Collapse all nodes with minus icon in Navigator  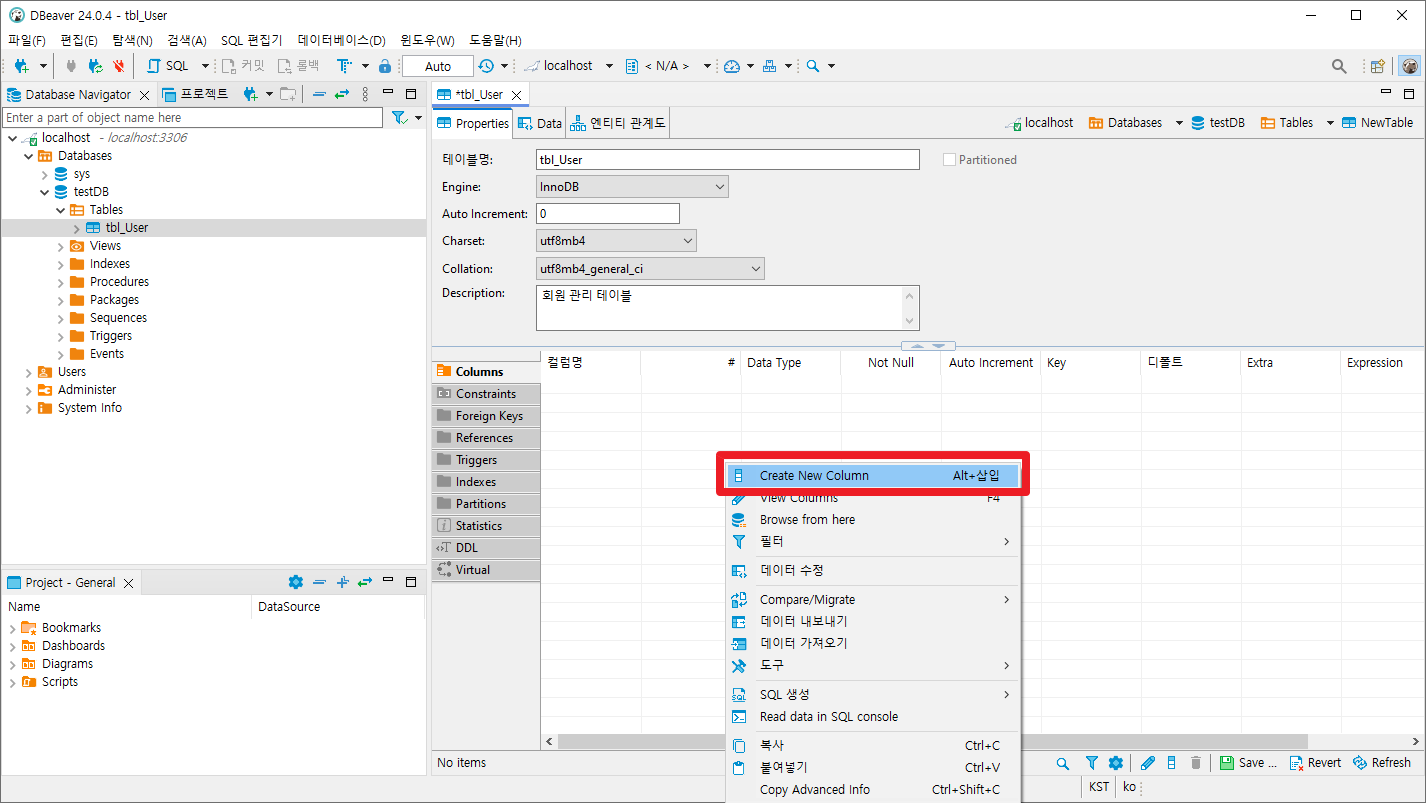(319, 94)
